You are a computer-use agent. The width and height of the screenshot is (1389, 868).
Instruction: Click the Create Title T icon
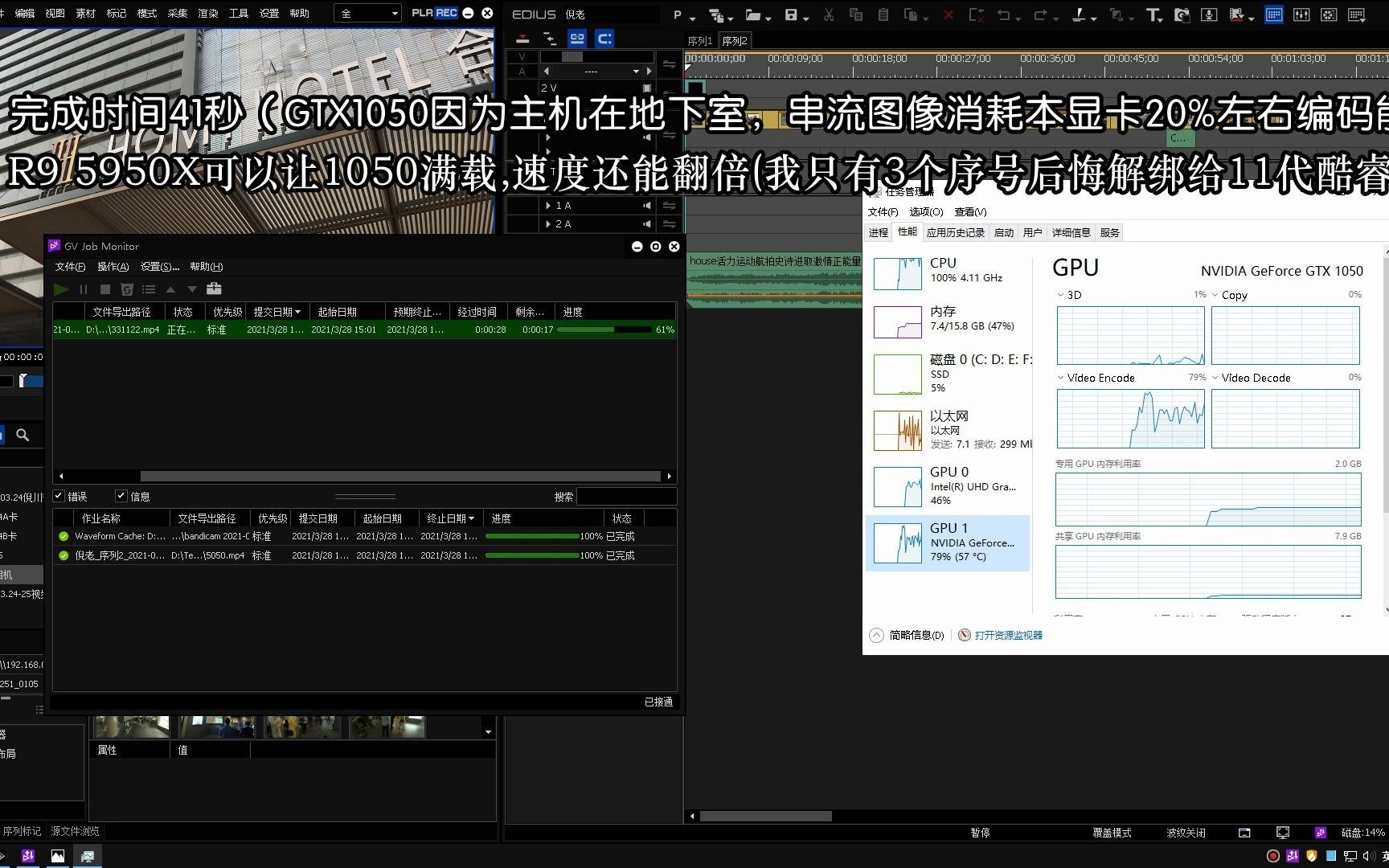click(1153, 14)
